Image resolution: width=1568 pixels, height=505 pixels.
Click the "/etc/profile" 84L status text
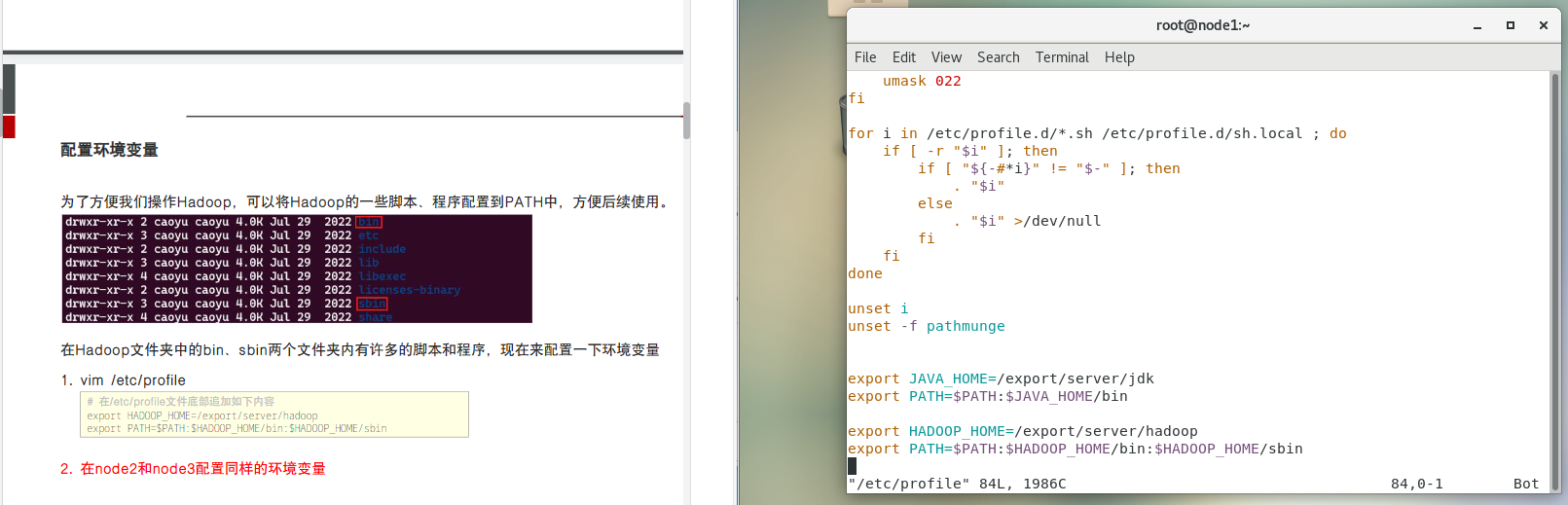pyautogui.click(x=957, y=484)
